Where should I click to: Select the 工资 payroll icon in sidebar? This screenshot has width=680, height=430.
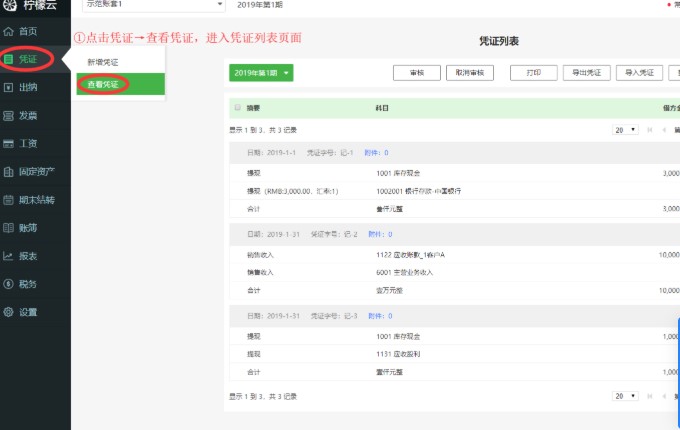point(9,144)
